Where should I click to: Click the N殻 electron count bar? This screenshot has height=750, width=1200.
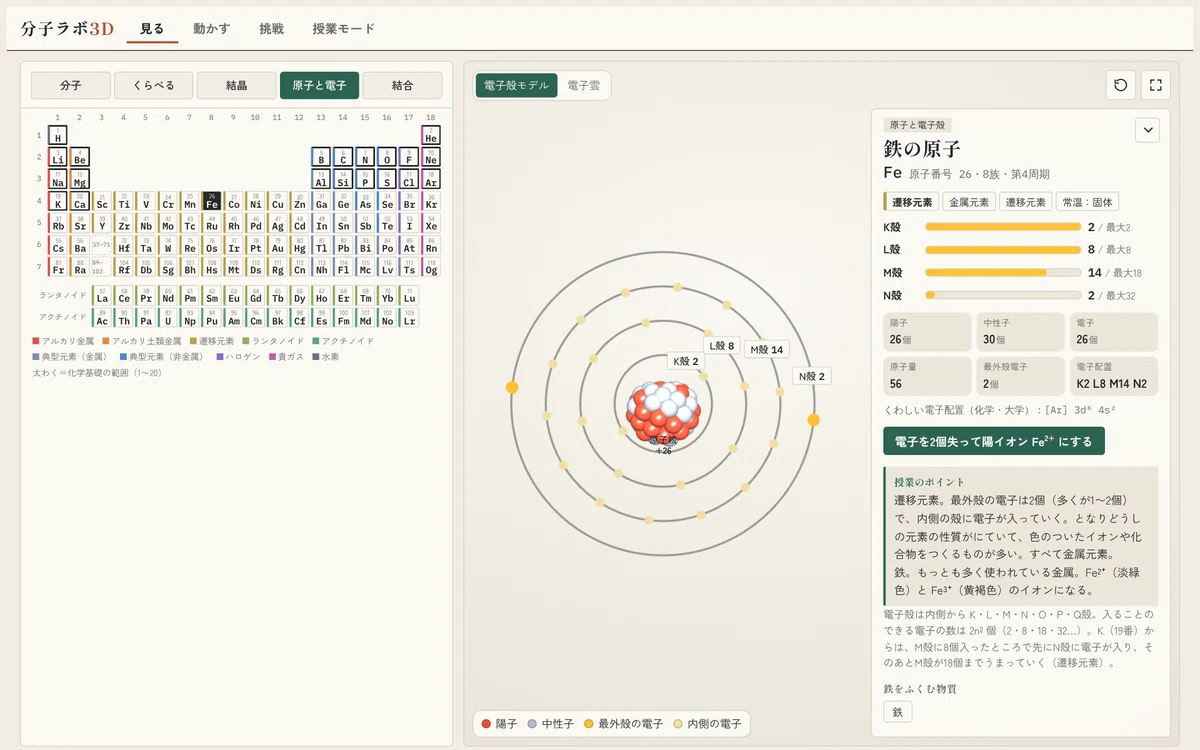click(1003, 295)
